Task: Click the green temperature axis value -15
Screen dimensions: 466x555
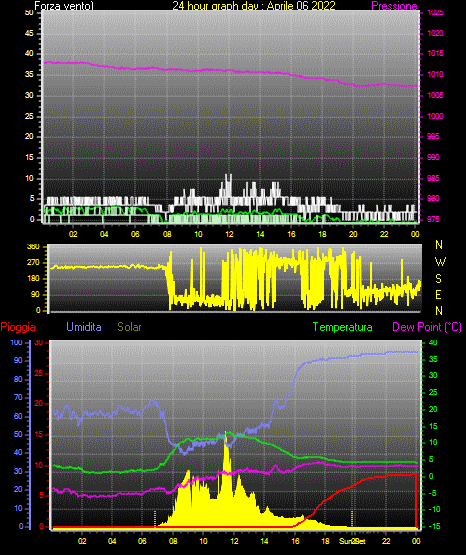Action: [434, 526]
